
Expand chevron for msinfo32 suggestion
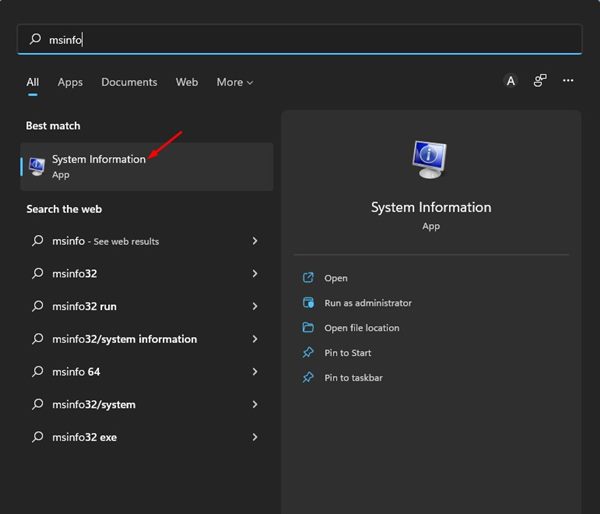255,274
